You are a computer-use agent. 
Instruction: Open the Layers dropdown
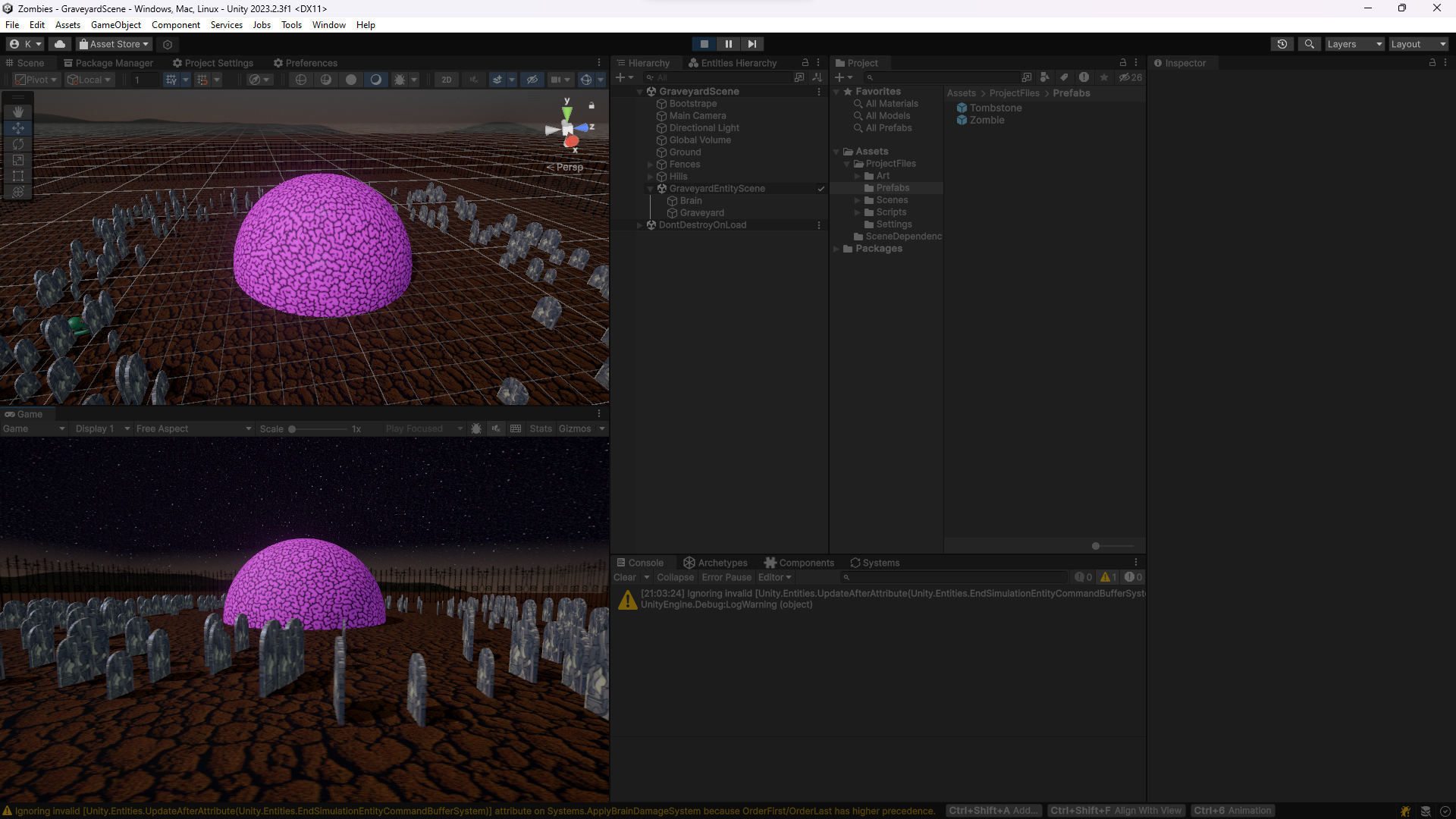[x=1354, y=44]
